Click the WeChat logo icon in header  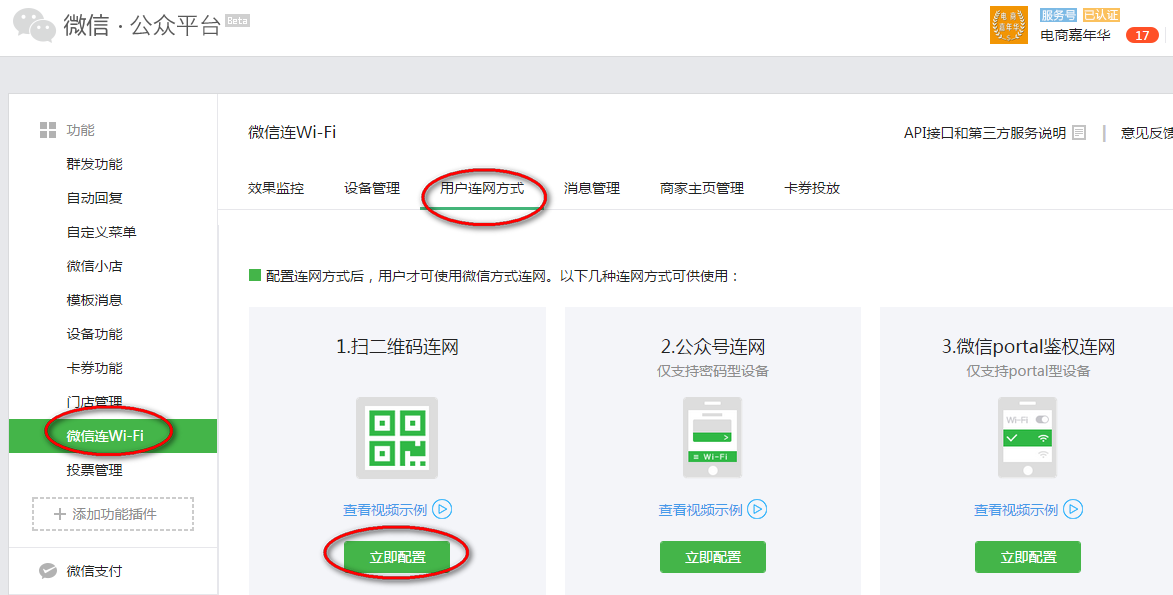coord(34,25)
